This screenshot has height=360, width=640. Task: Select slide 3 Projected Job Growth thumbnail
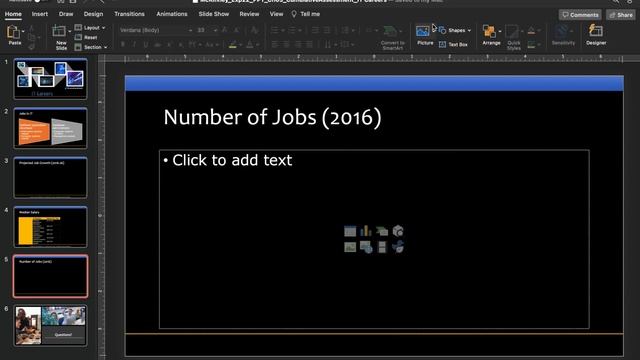click(50, 178)
